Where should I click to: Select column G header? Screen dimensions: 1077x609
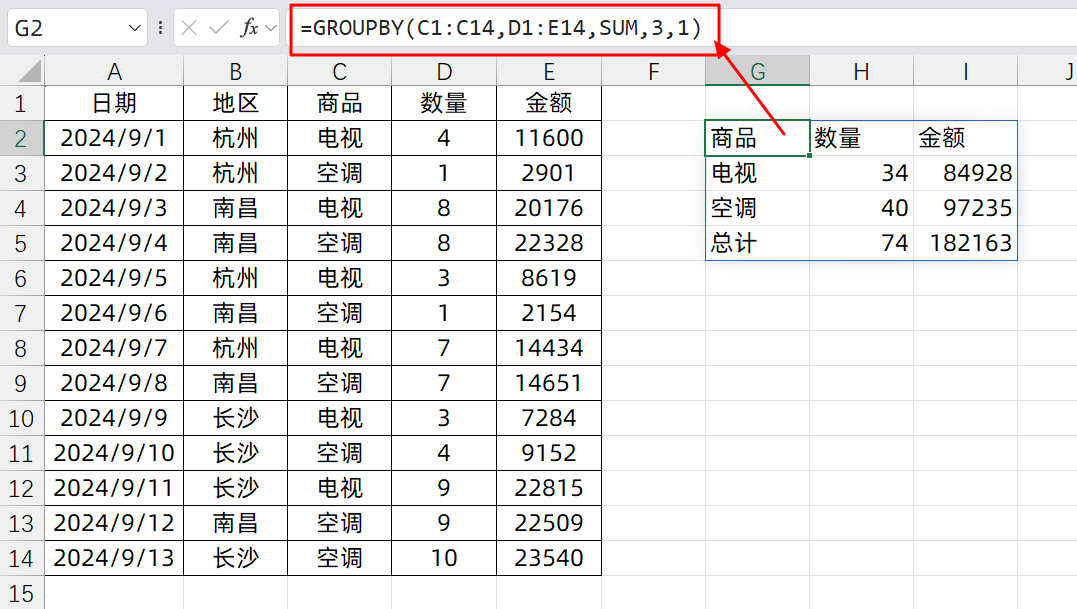[x=758, y=71]
